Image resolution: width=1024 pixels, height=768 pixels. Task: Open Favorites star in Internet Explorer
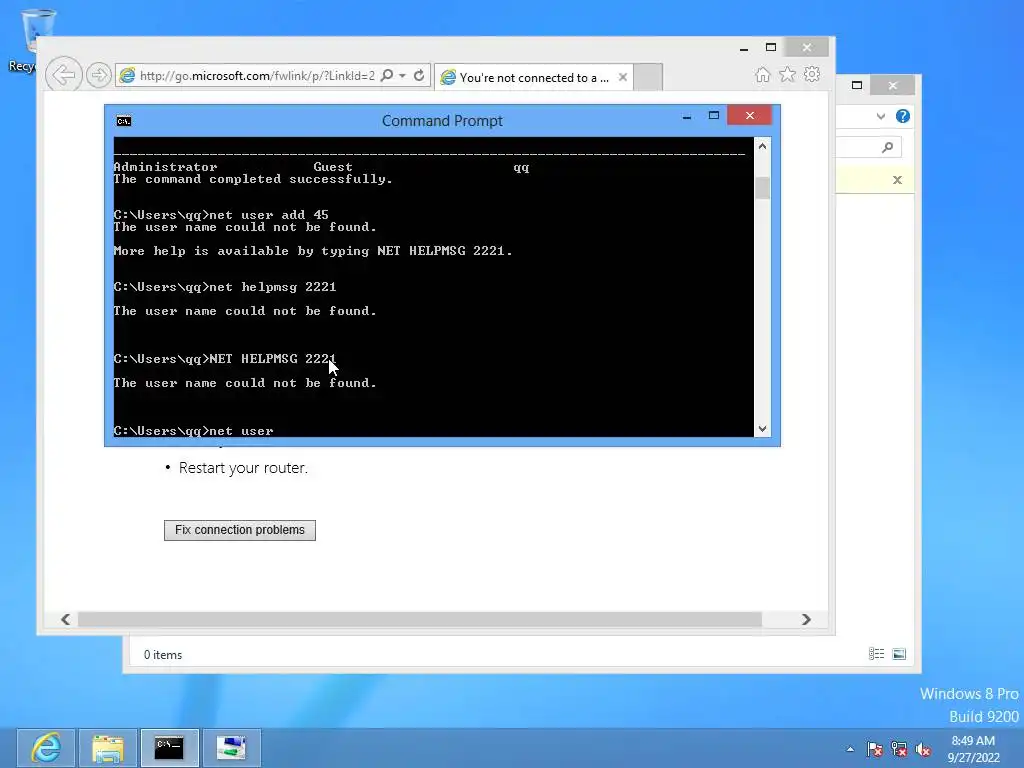pos(787,74)
